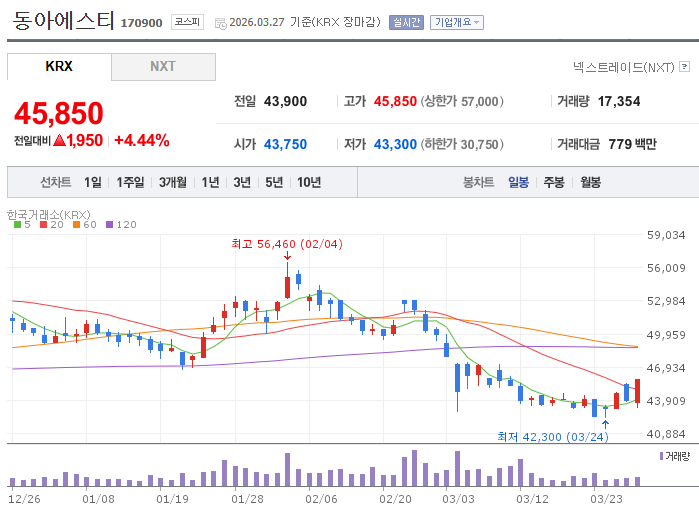Click the 01/28 date axis label
The height and width of the screenshot is (509, 699).
pos(247,499)
